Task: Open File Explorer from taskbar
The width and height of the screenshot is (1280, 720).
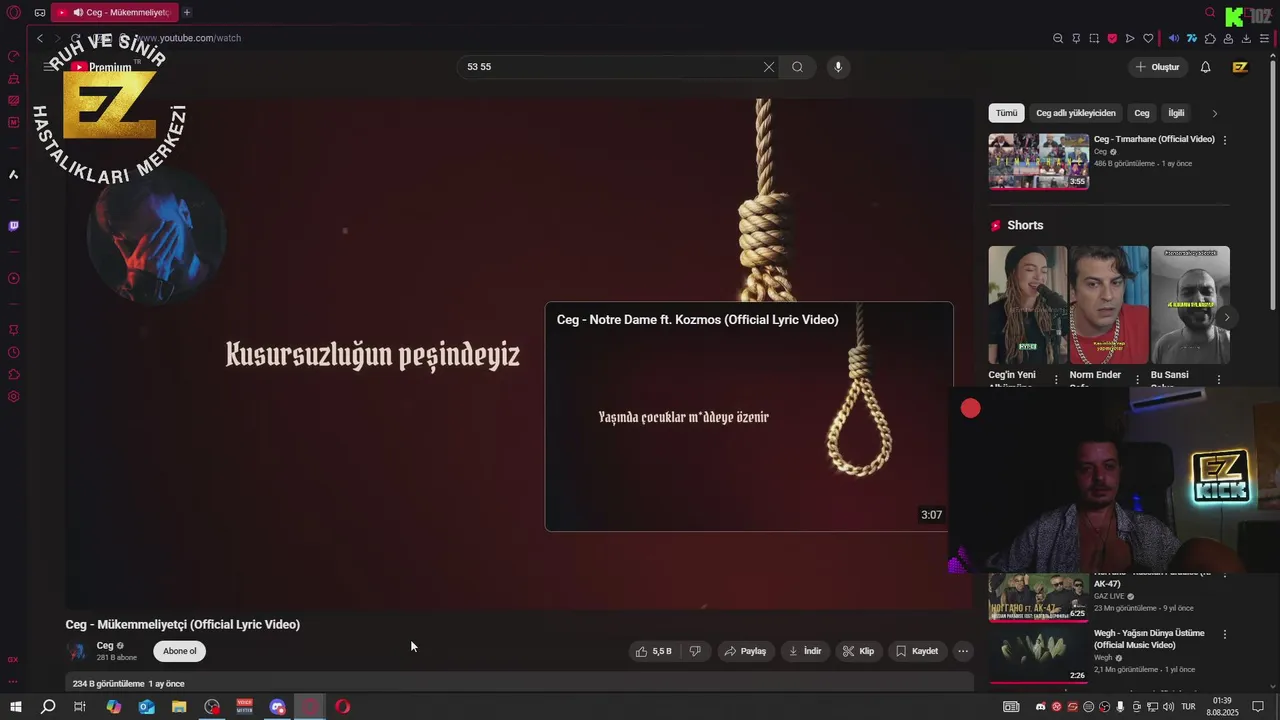Action: (179, 707)
